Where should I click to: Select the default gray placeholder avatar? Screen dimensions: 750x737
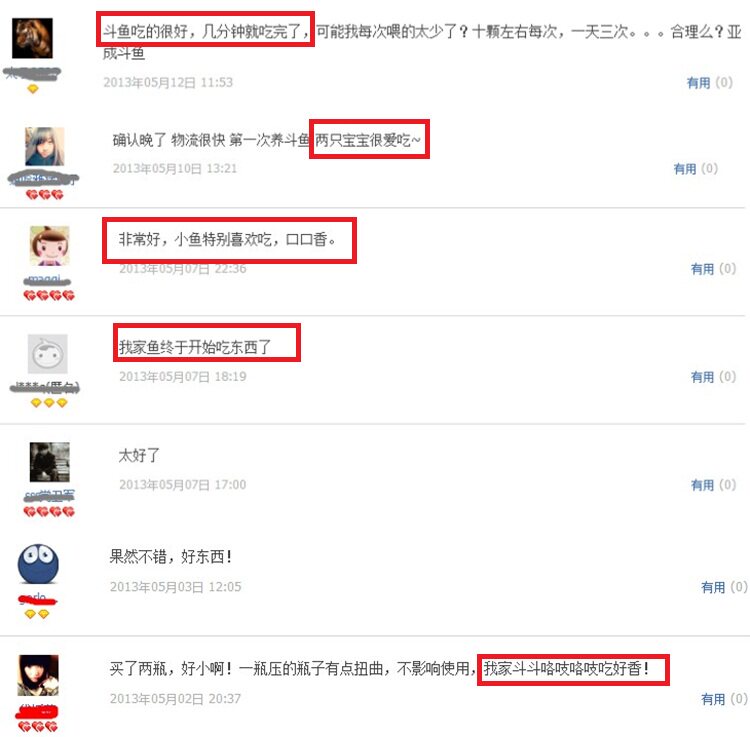click(x=47, y=354)
